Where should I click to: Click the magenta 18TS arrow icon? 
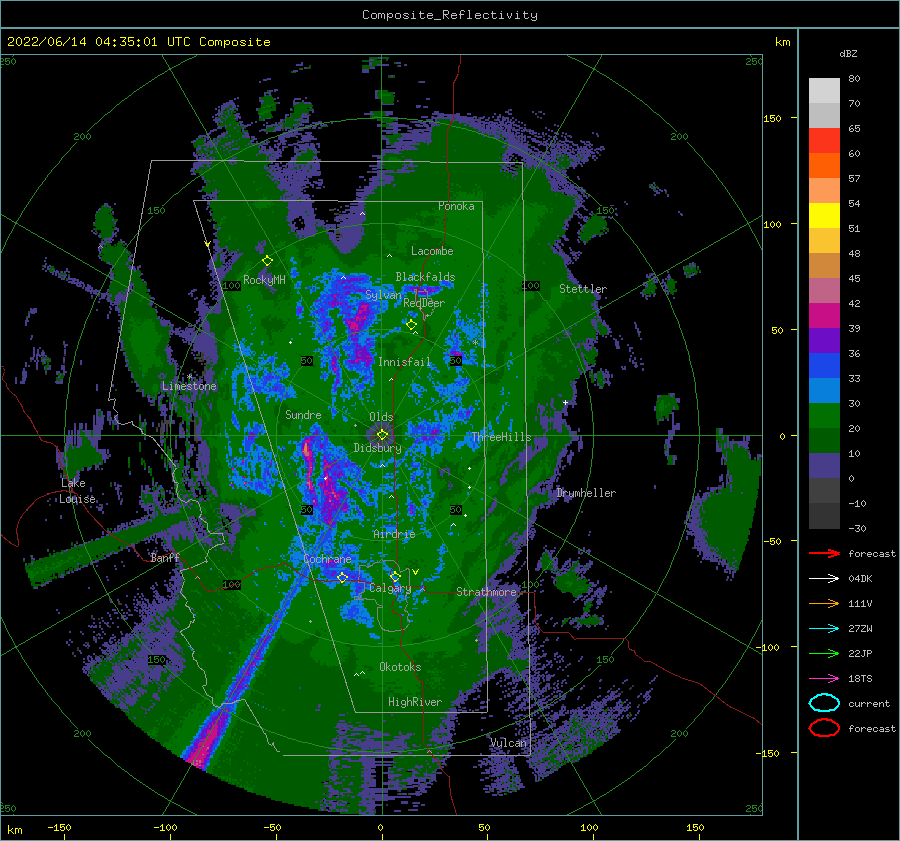pyautogui.click(x=824, y=678)
